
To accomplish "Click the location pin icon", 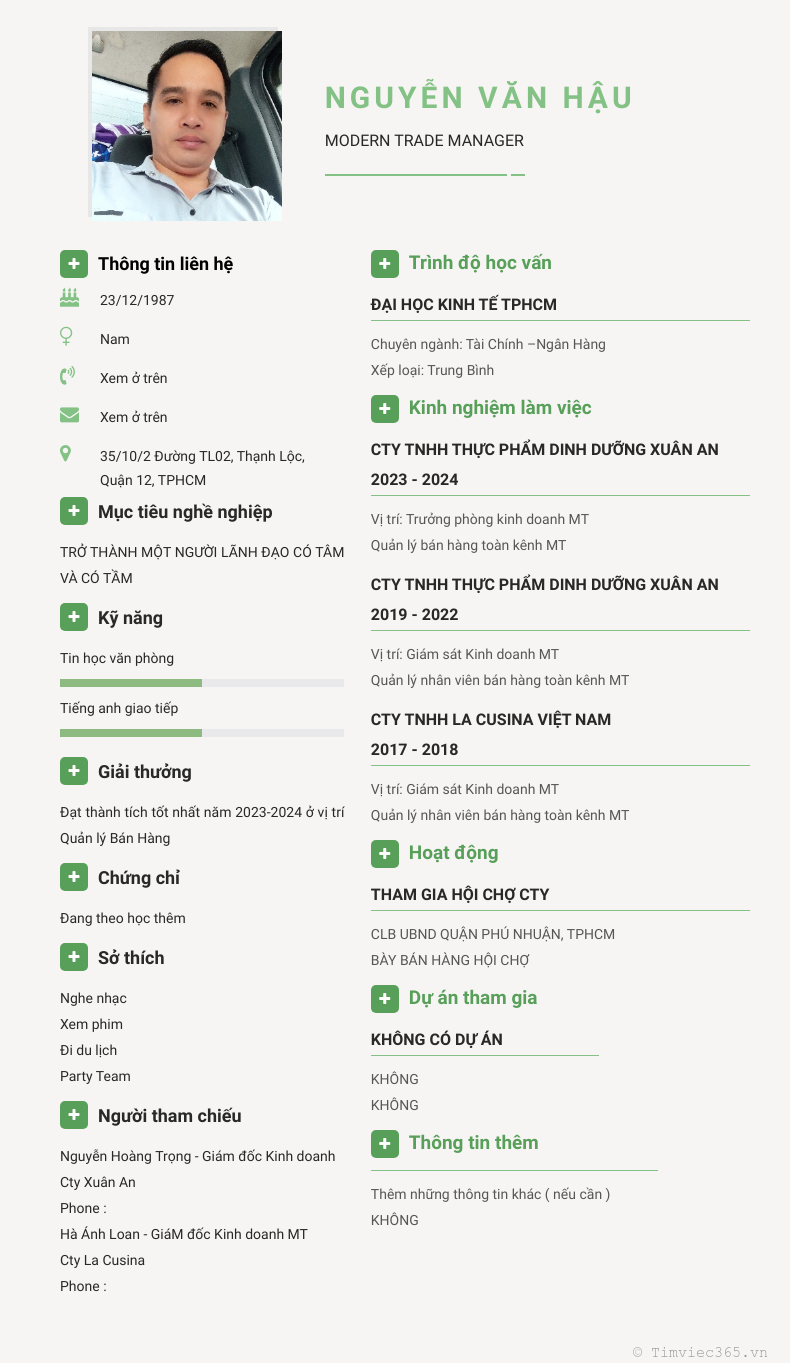I will click(x=66, y=454).
